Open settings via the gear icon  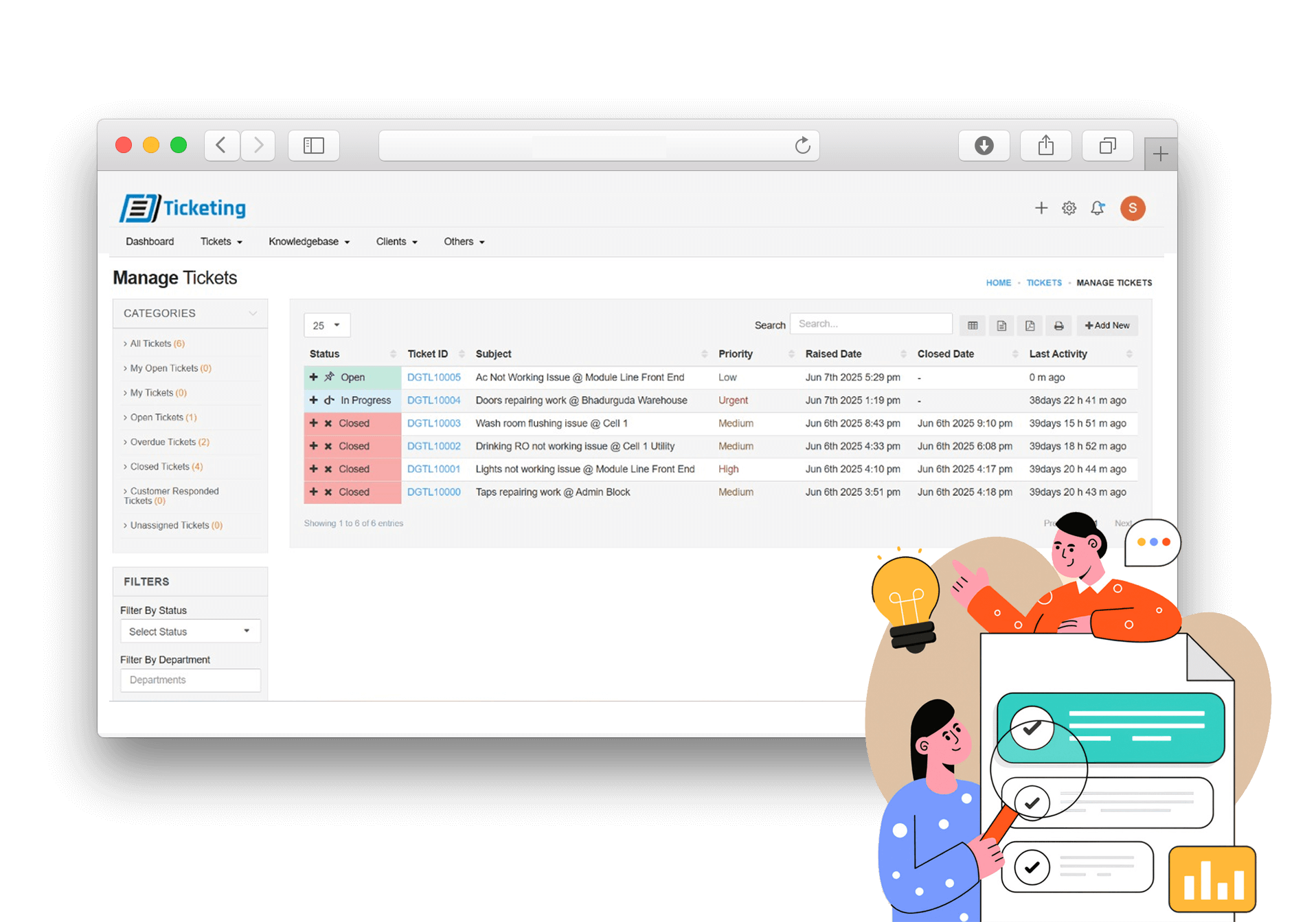[1069, 208]
